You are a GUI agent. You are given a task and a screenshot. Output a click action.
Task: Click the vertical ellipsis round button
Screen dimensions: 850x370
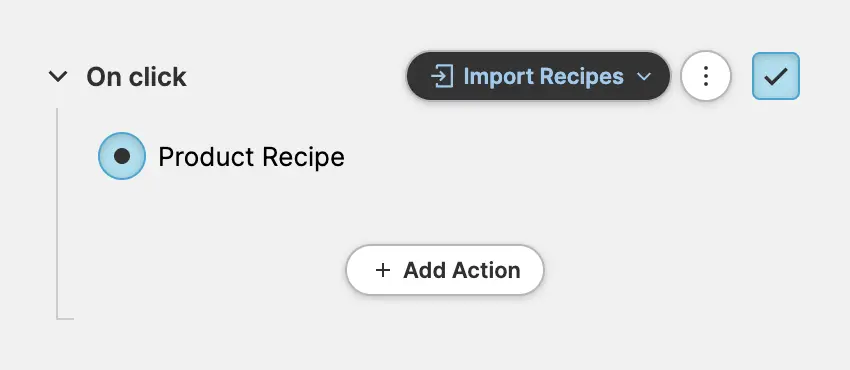click(x=706, y=76)
